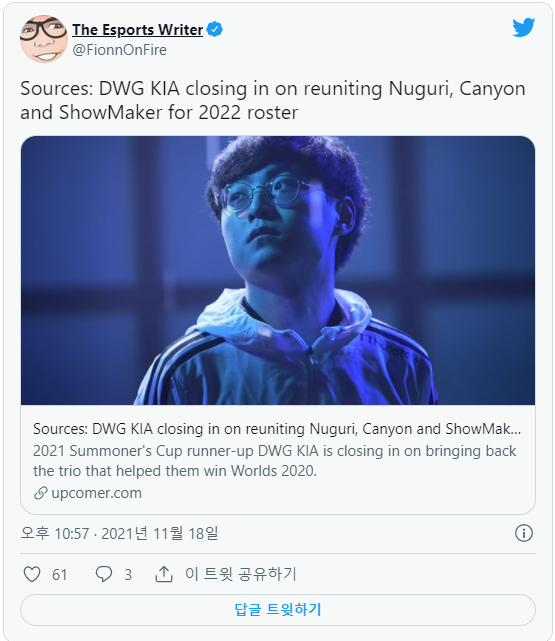Open The Esports Writer display name
This screenshot has width=555, height=641.
click(x=138, y=29)
